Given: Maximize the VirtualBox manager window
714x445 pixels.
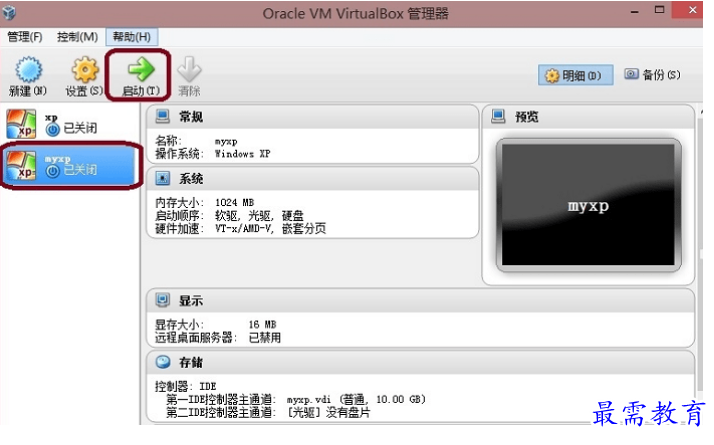Looking at the screenshot, I should pos(659,10).
